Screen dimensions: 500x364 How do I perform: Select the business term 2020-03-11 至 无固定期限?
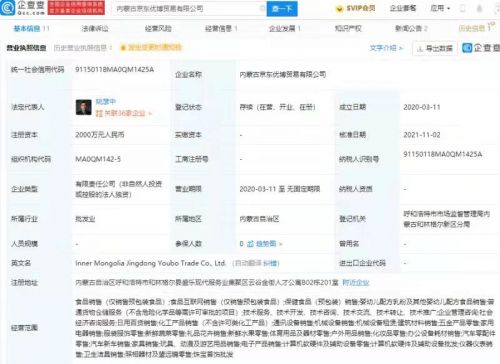[280, 189]
